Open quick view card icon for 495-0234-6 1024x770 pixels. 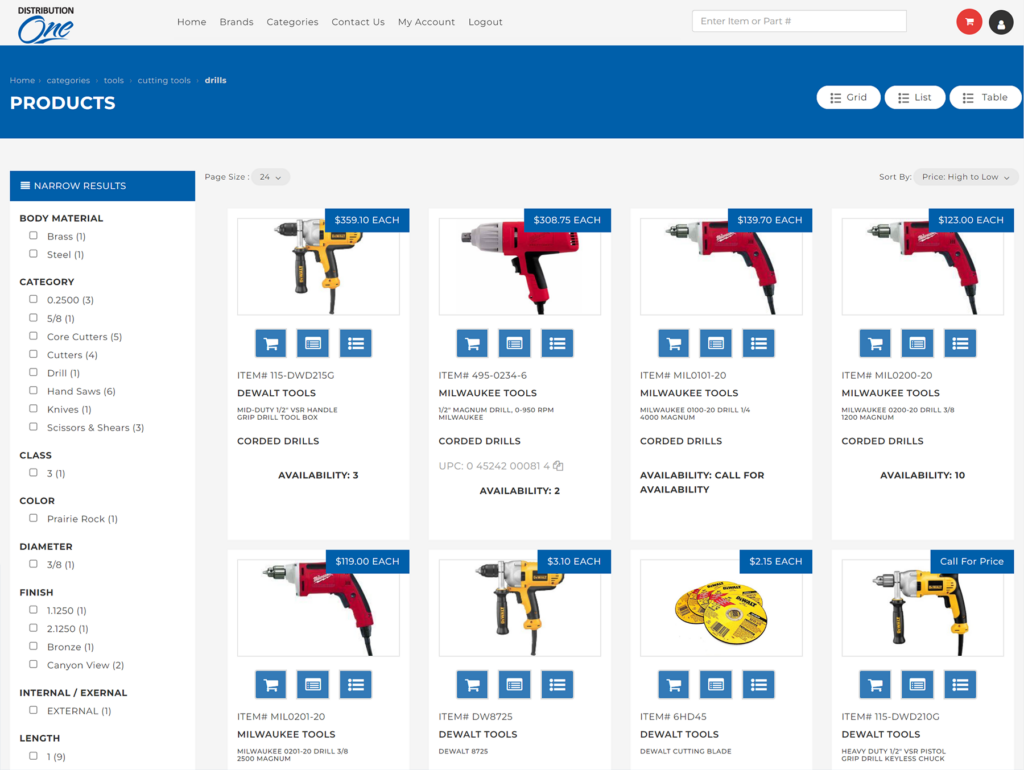point(515,343)
